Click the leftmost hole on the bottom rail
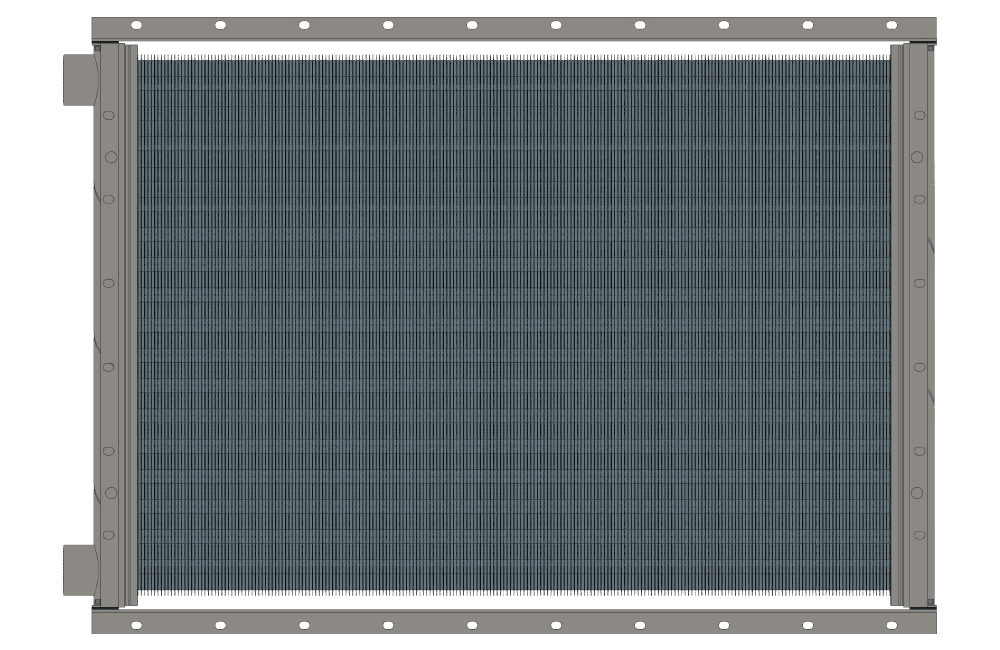Viewport: 1000px width, 650px height. coord(136,625)
